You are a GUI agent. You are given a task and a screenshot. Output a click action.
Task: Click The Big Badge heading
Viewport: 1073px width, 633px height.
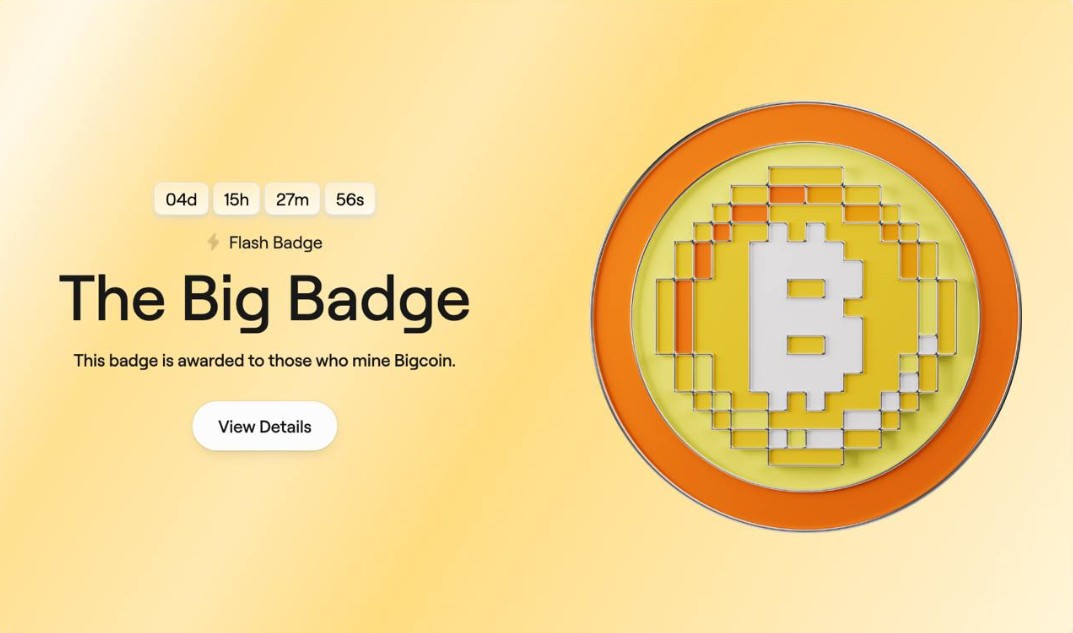(x=265, y=298)
